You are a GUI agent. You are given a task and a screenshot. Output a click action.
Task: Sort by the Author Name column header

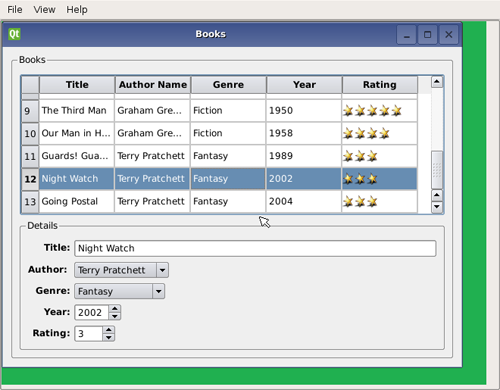(x=153, y=85)
